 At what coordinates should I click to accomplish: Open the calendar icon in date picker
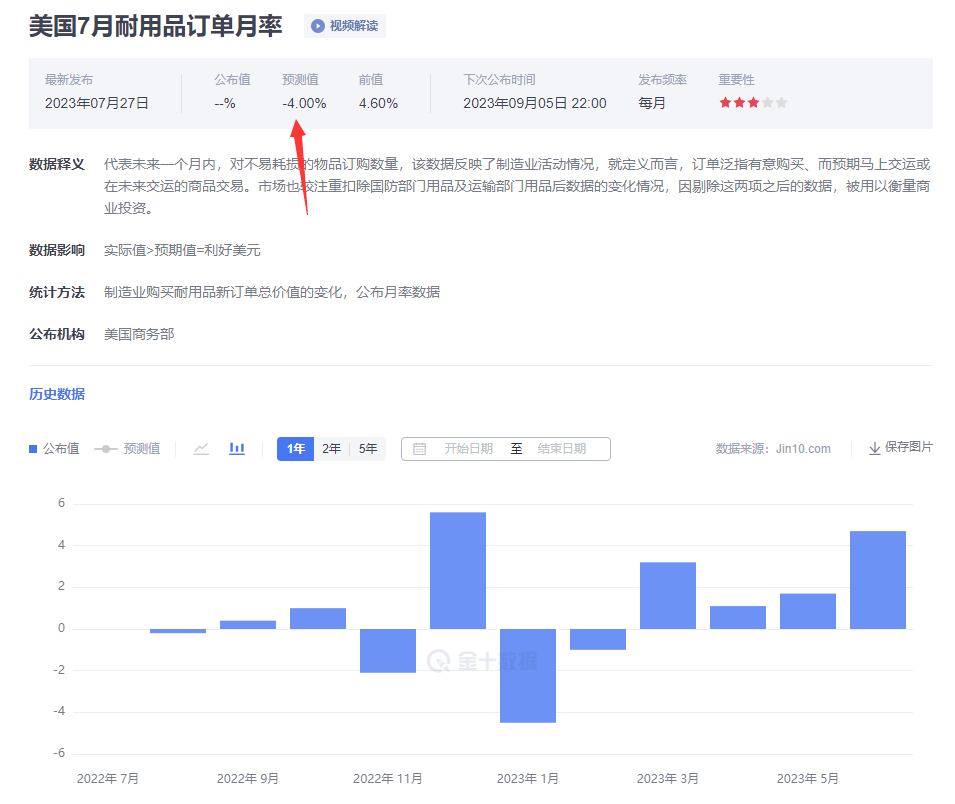[419, 448]
